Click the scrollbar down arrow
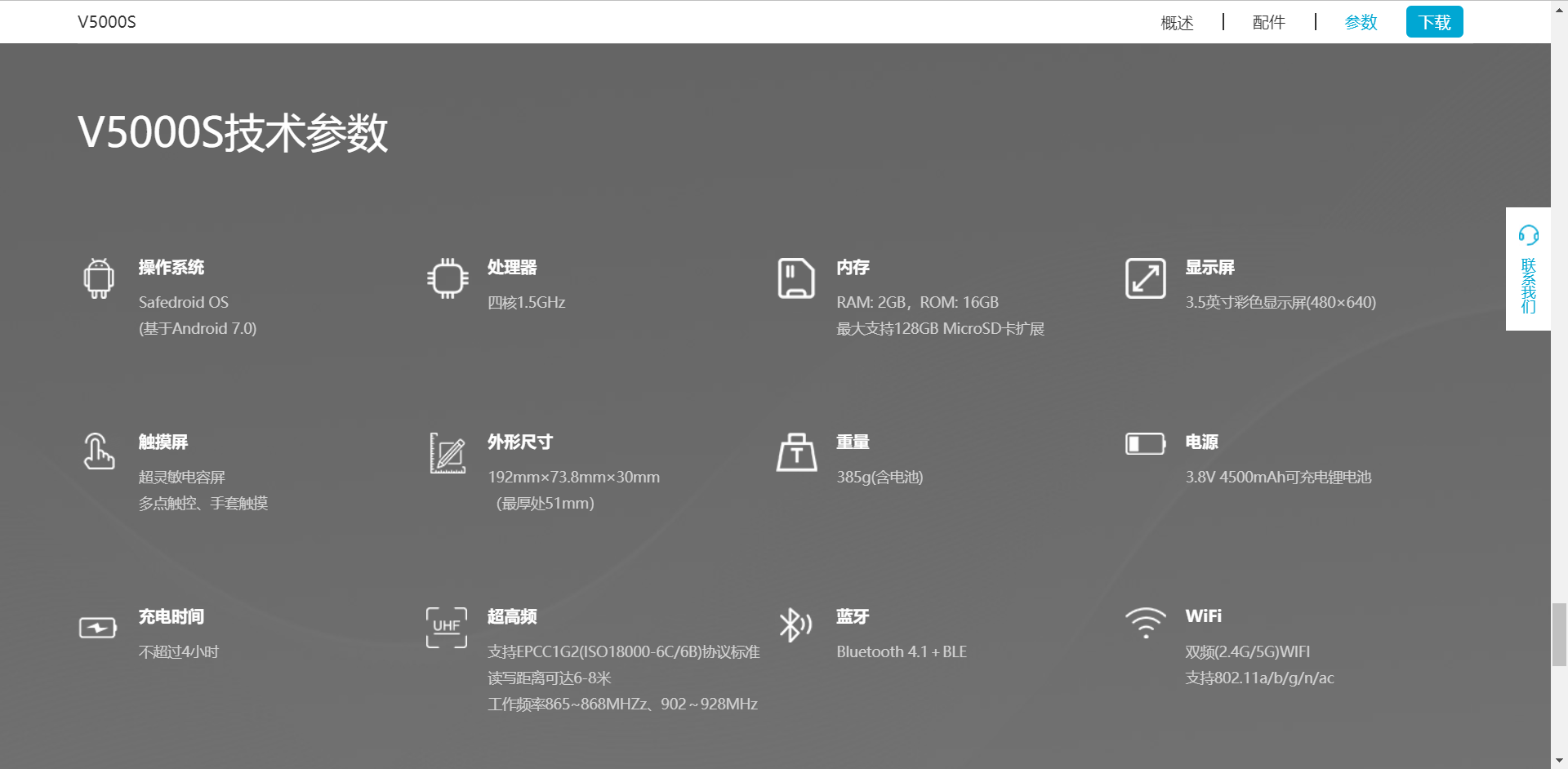 [1559, 761]
